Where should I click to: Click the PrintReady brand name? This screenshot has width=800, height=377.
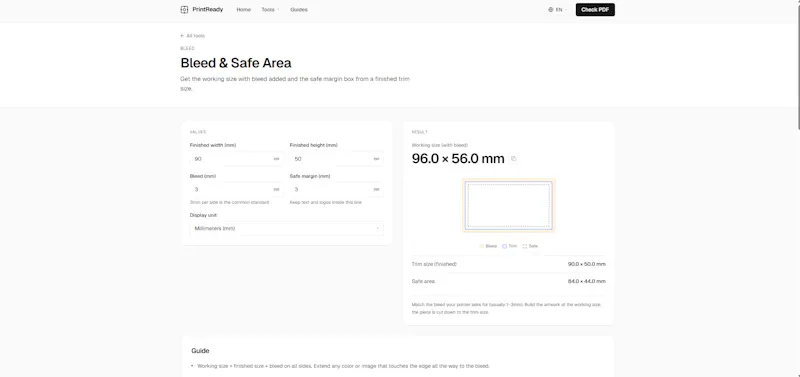click(x=208, y=10)
